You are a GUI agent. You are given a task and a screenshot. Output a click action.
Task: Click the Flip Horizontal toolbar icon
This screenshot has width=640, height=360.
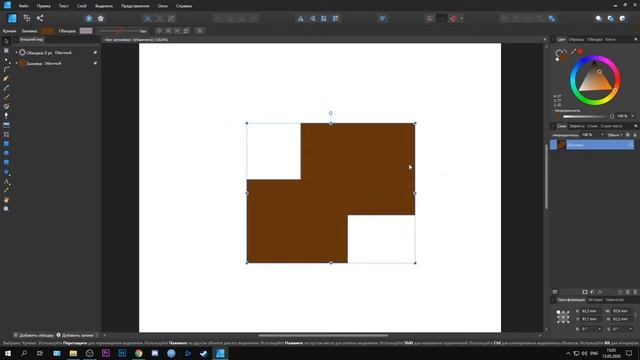(300, 18)
